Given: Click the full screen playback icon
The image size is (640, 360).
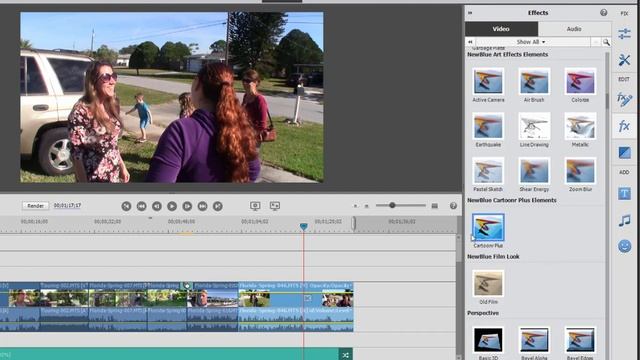Looking at the screenshot, I should tap(275, 206).
